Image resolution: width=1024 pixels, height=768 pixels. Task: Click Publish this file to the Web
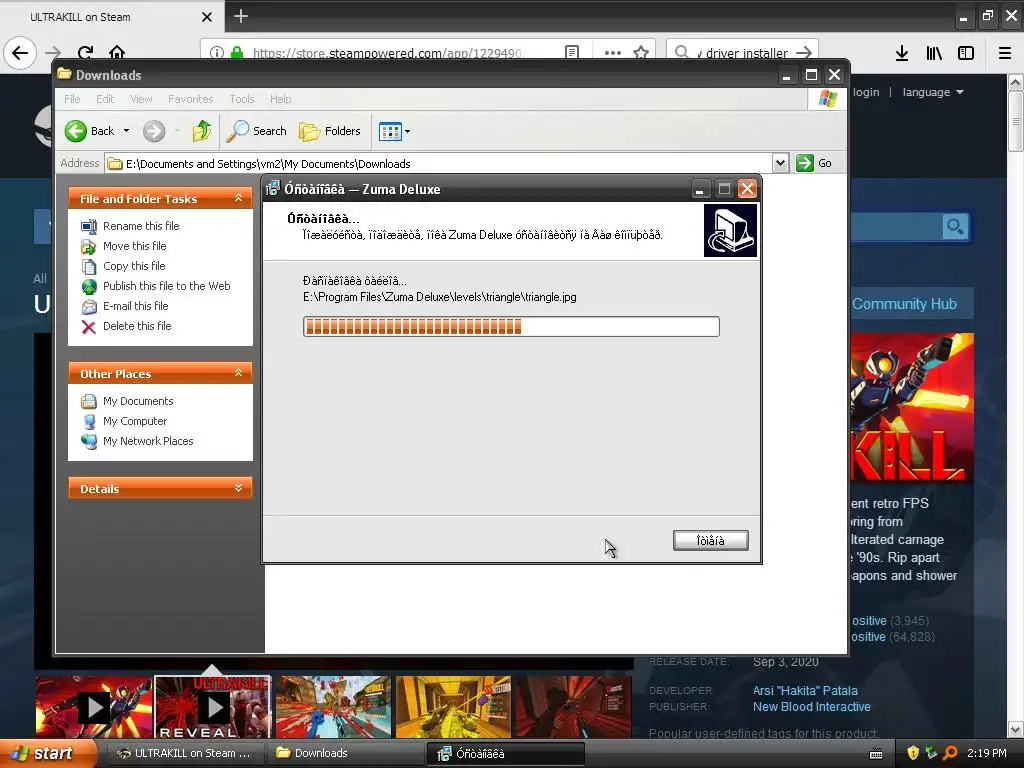point(167,286)
